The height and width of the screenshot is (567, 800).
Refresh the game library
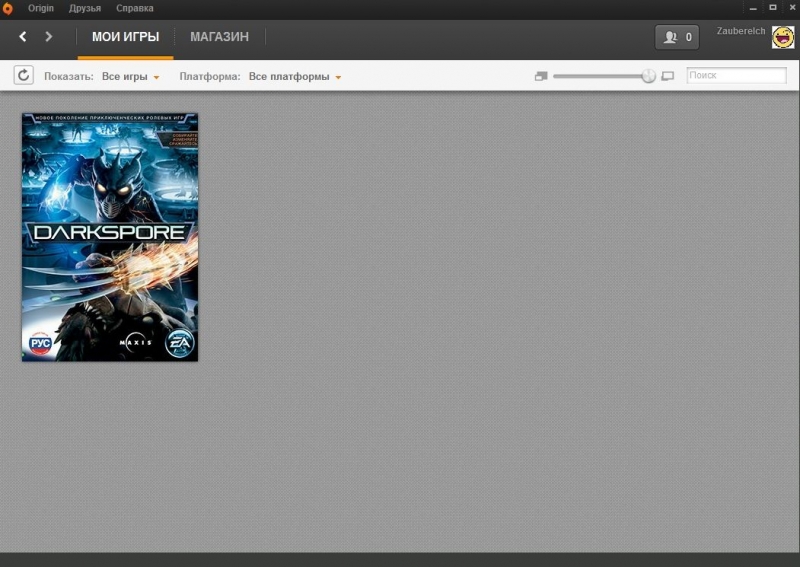pos(23,76)
